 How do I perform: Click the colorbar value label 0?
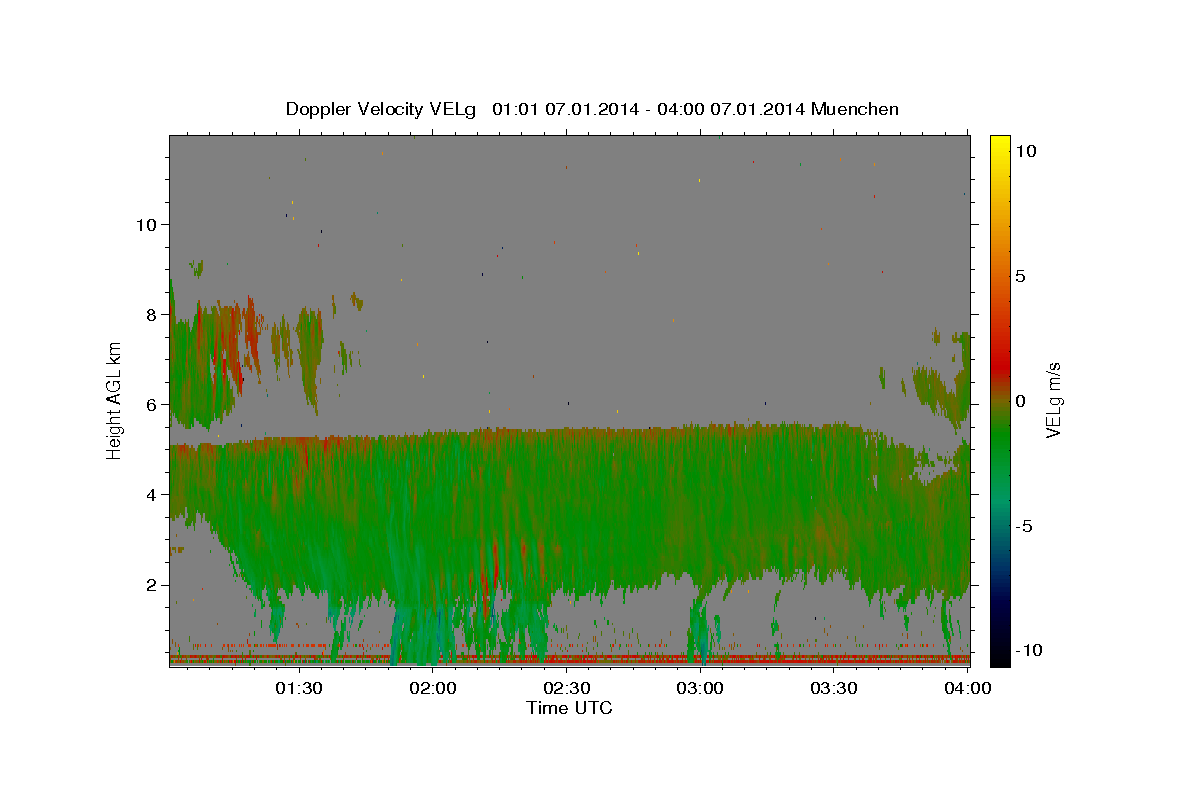tap(1020, 401)
